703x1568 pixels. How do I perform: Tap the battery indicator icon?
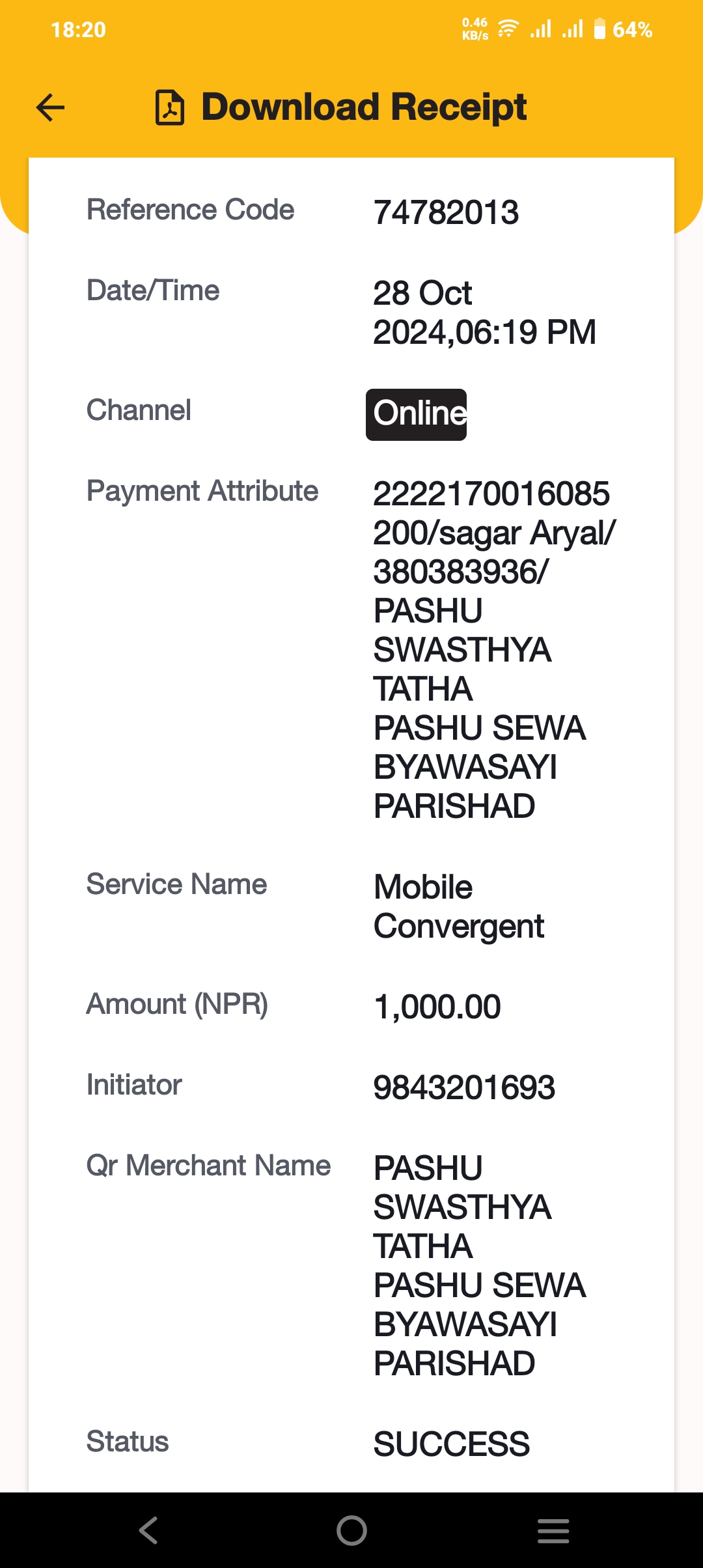[x=600, y=29]
